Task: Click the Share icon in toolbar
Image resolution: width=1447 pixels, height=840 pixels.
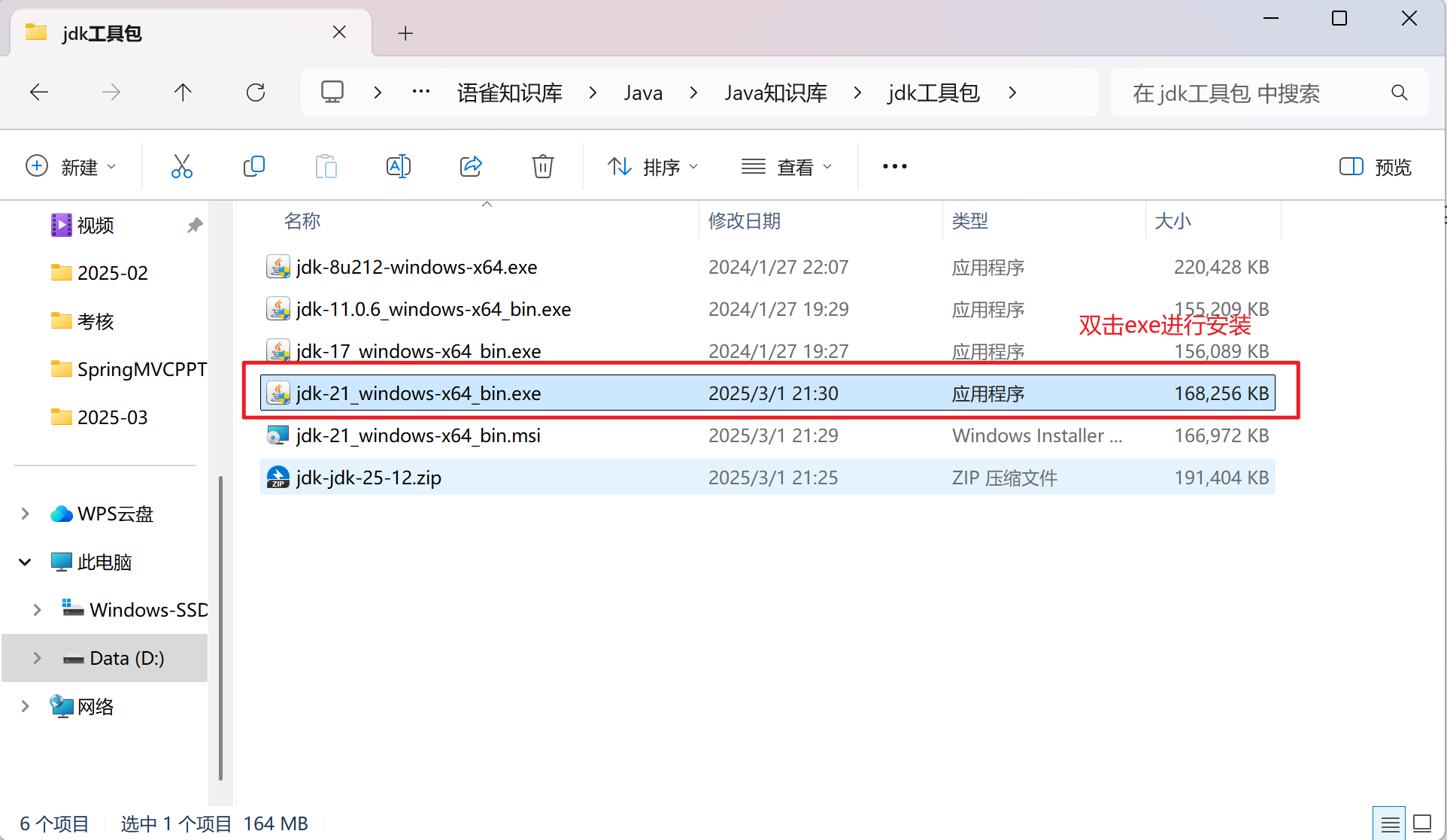Action: click(x=471, y=166)
